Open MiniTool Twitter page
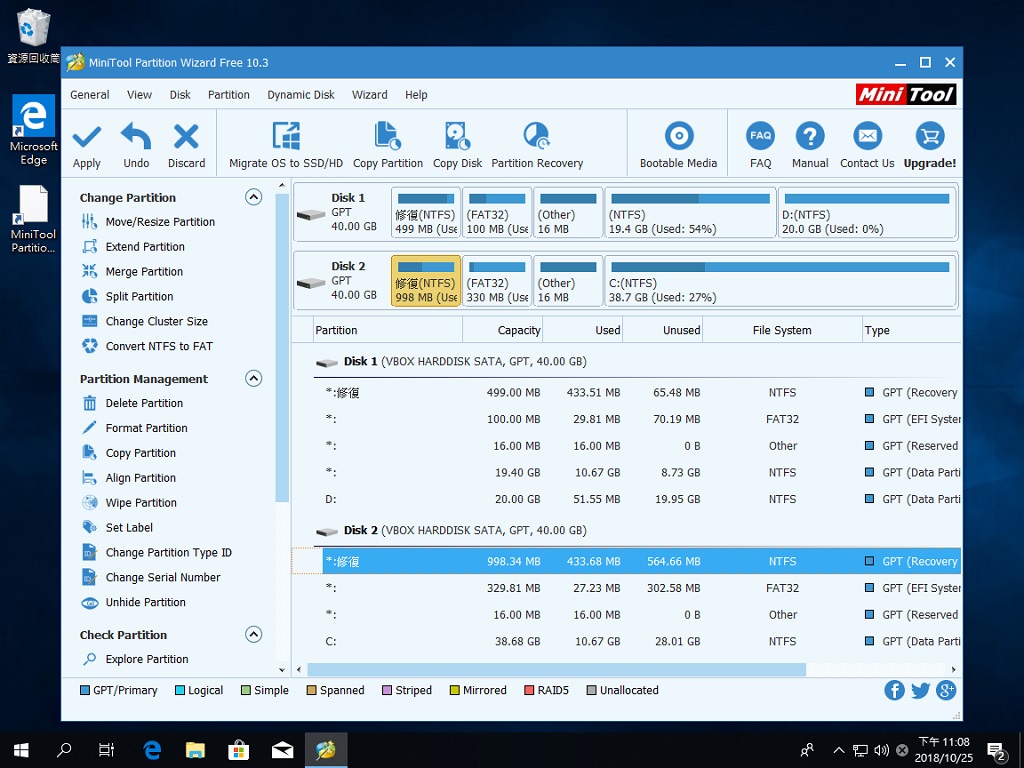Image resolution: width=1024 pixels, height=768 pixels. [x=920, y=690]
